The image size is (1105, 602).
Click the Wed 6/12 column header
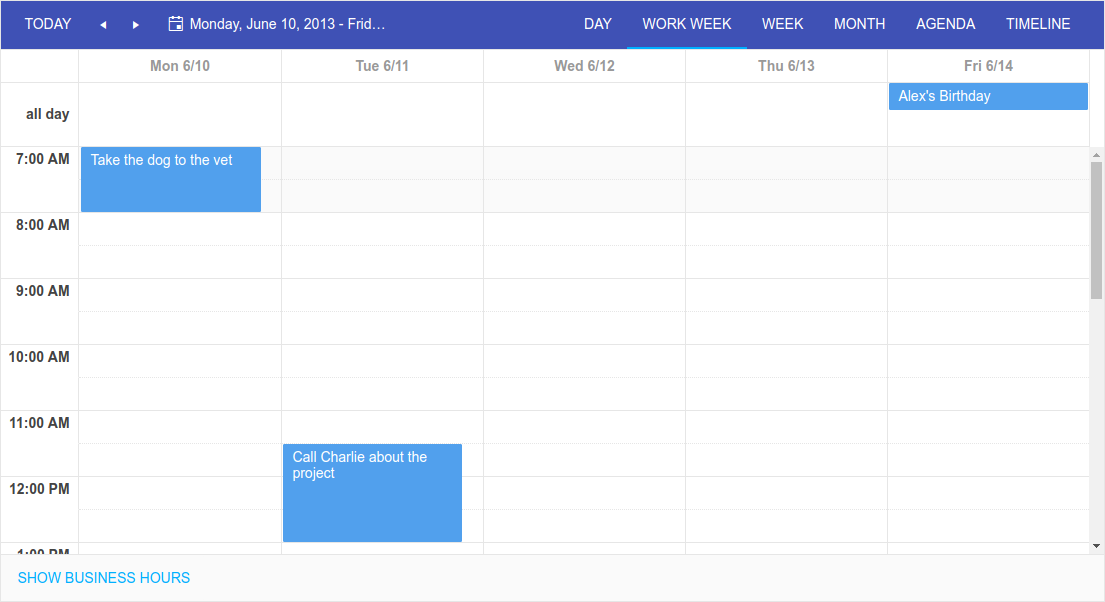584,66
